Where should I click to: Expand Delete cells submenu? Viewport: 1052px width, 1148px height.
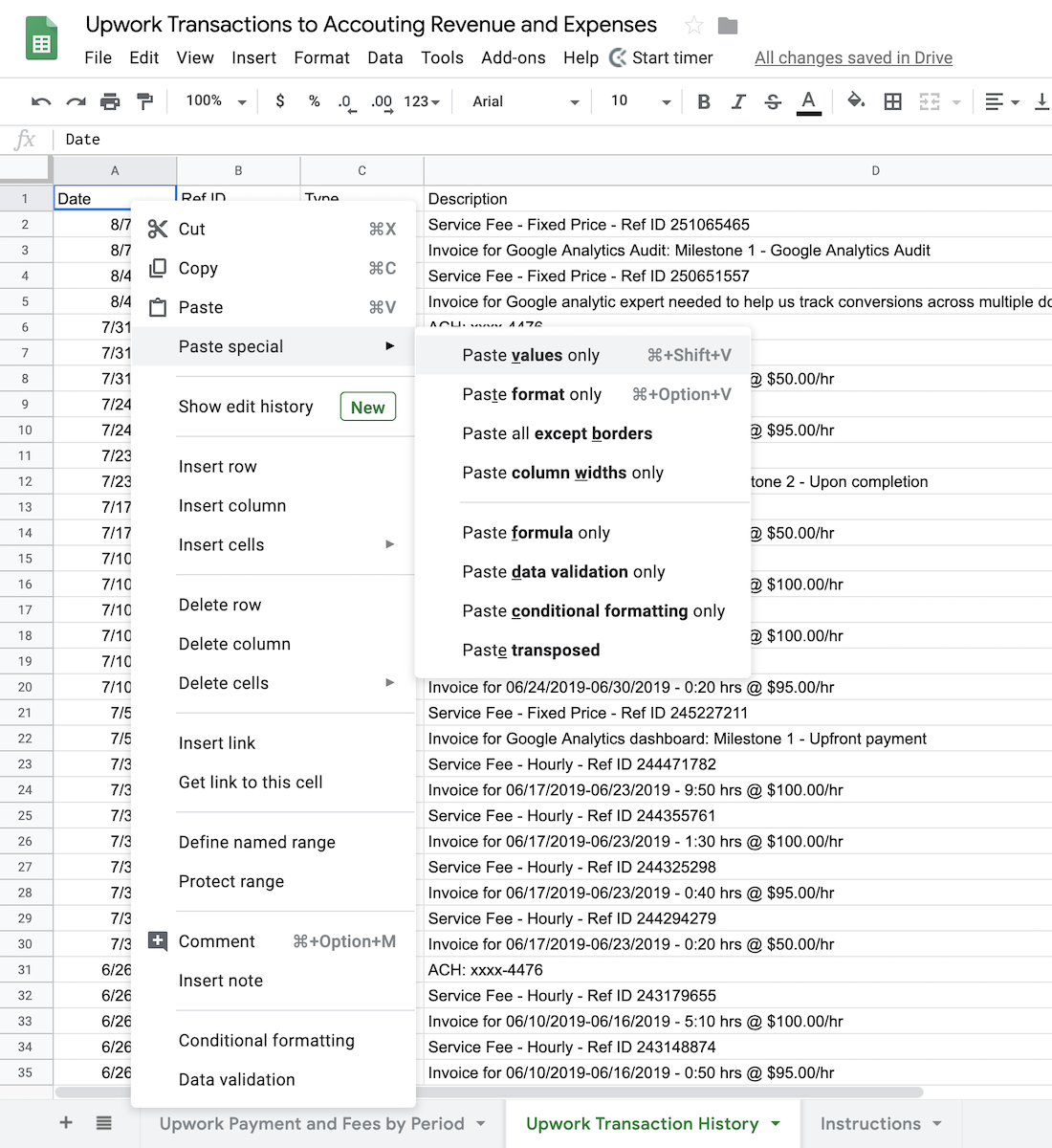click(x=274, y=683)
